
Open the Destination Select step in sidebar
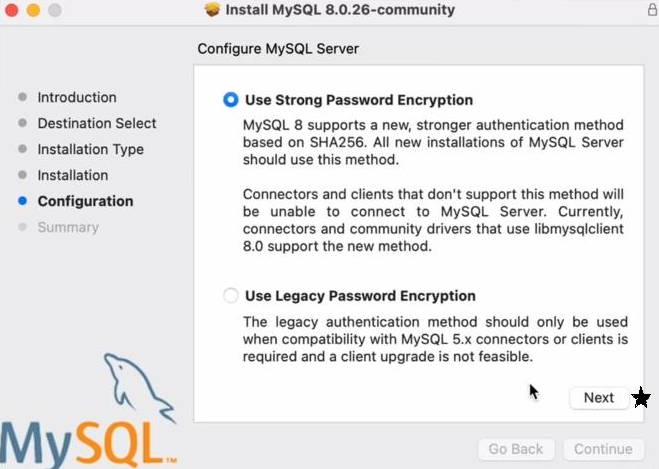click(97, 123)
